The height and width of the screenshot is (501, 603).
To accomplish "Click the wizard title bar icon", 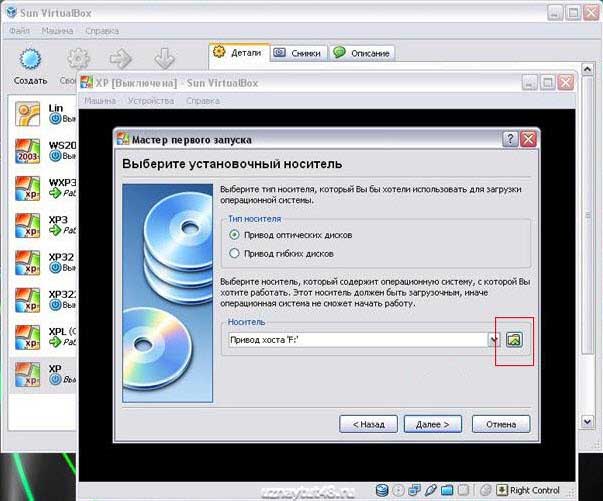I will [x=123, y=139].
